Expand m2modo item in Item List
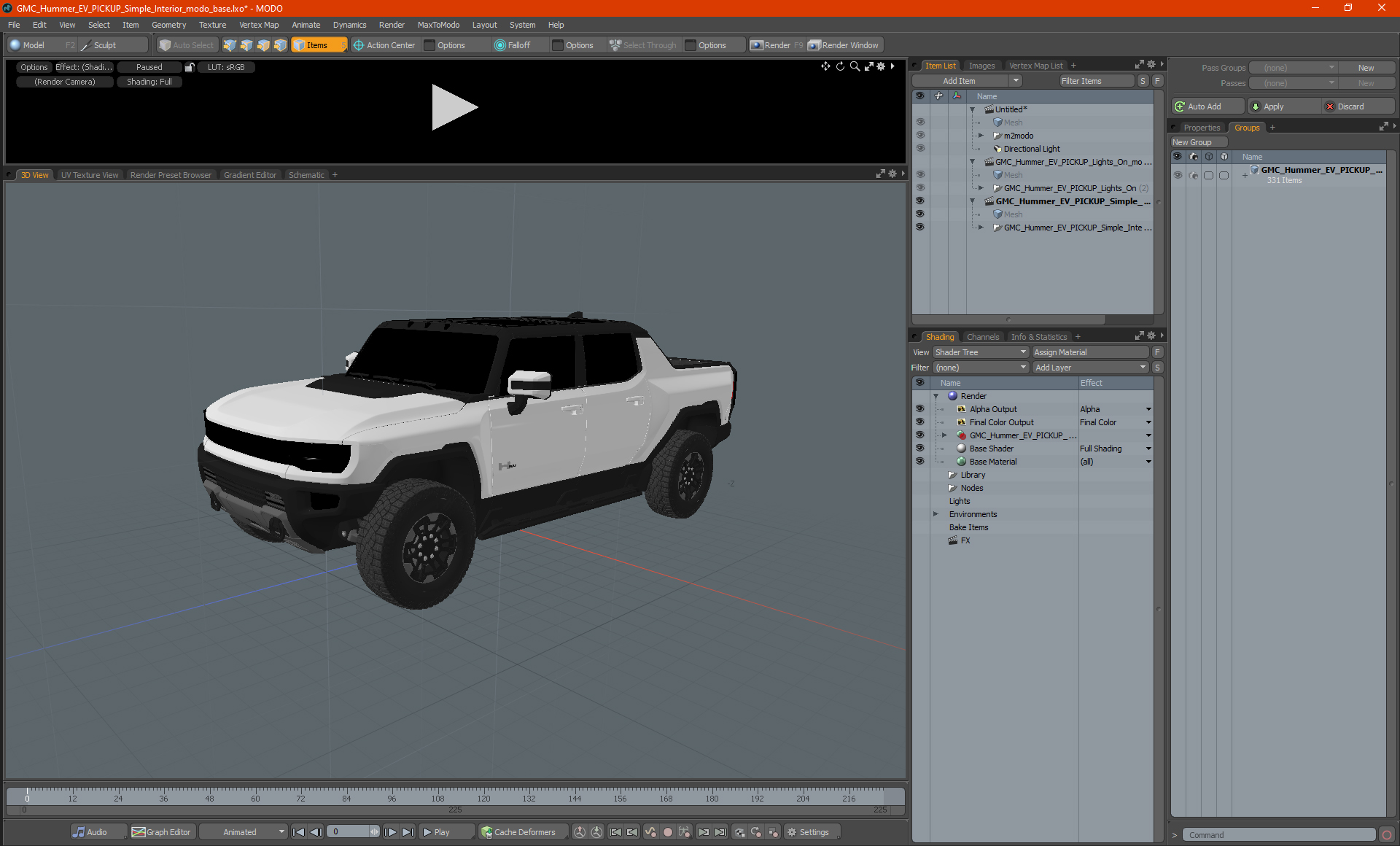This screenshot has width=1400, height=846. click(x=981, y=136)
